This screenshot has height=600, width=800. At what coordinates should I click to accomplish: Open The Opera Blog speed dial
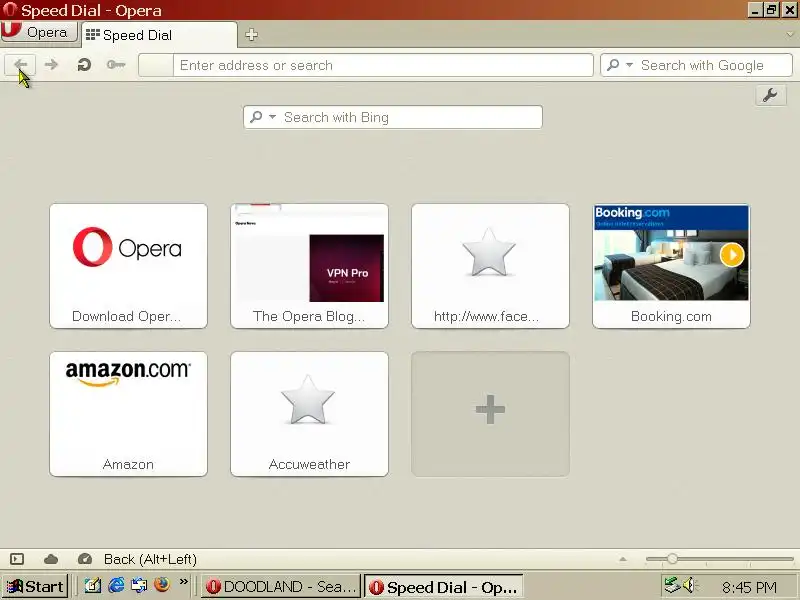309,266
